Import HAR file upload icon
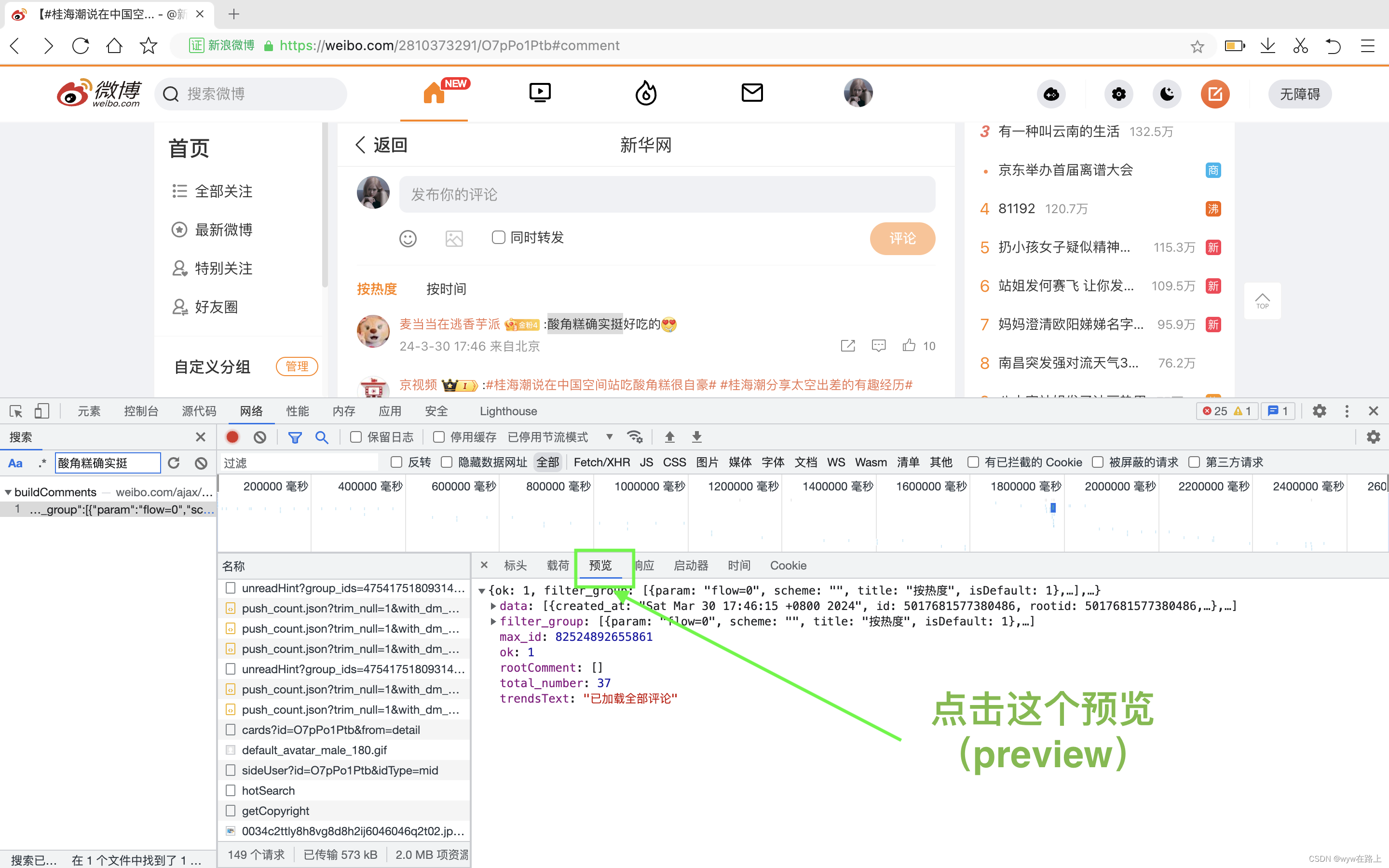The height and width of the screenshot is (868, 1389). click(669, 437)
